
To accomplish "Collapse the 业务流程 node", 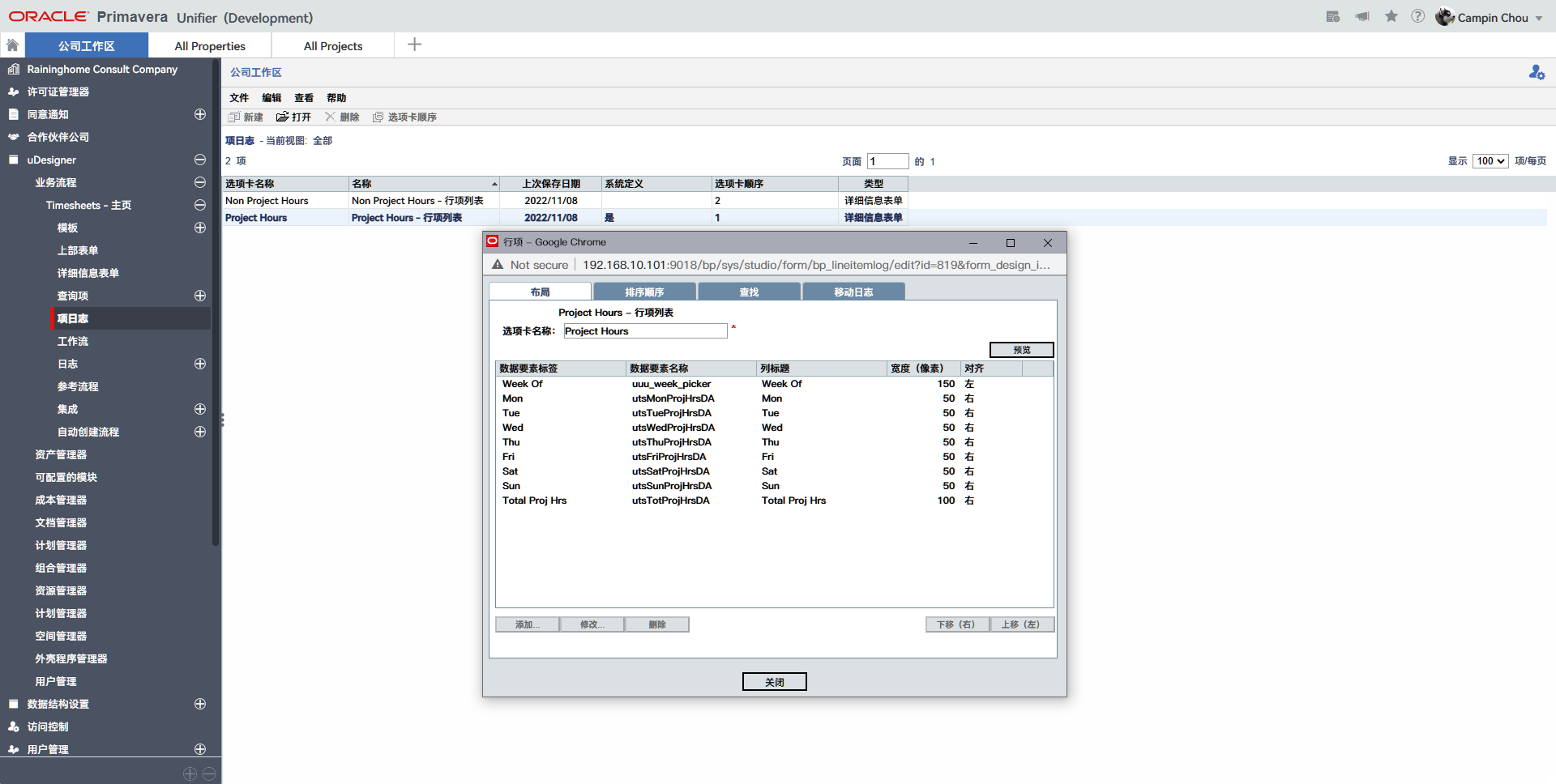I will pyautogui.click(x=200, y=183).
